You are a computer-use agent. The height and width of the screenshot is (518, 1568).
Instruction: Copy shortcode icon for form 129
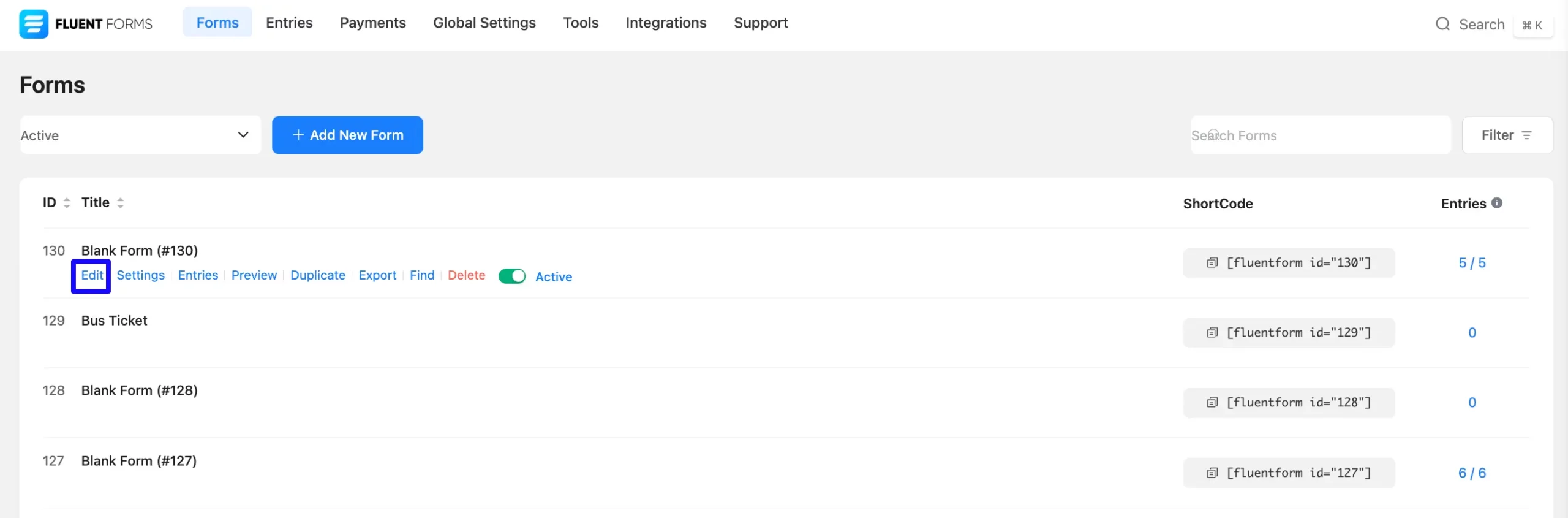[x=1212, y=333]
